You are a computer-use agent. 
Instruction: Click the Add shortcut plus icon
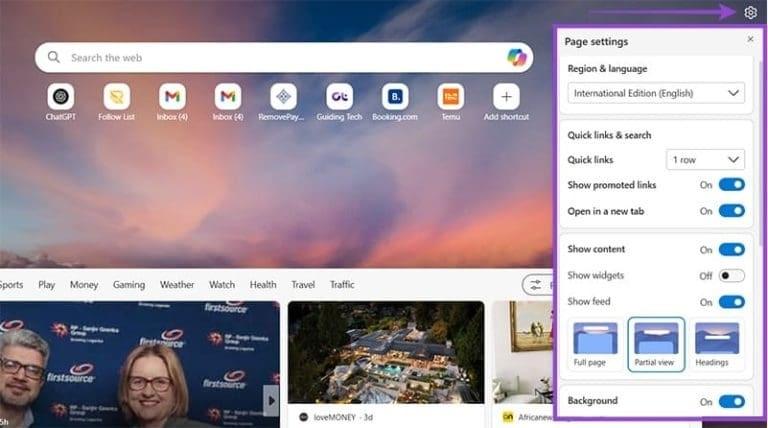[x=506, y=96]
